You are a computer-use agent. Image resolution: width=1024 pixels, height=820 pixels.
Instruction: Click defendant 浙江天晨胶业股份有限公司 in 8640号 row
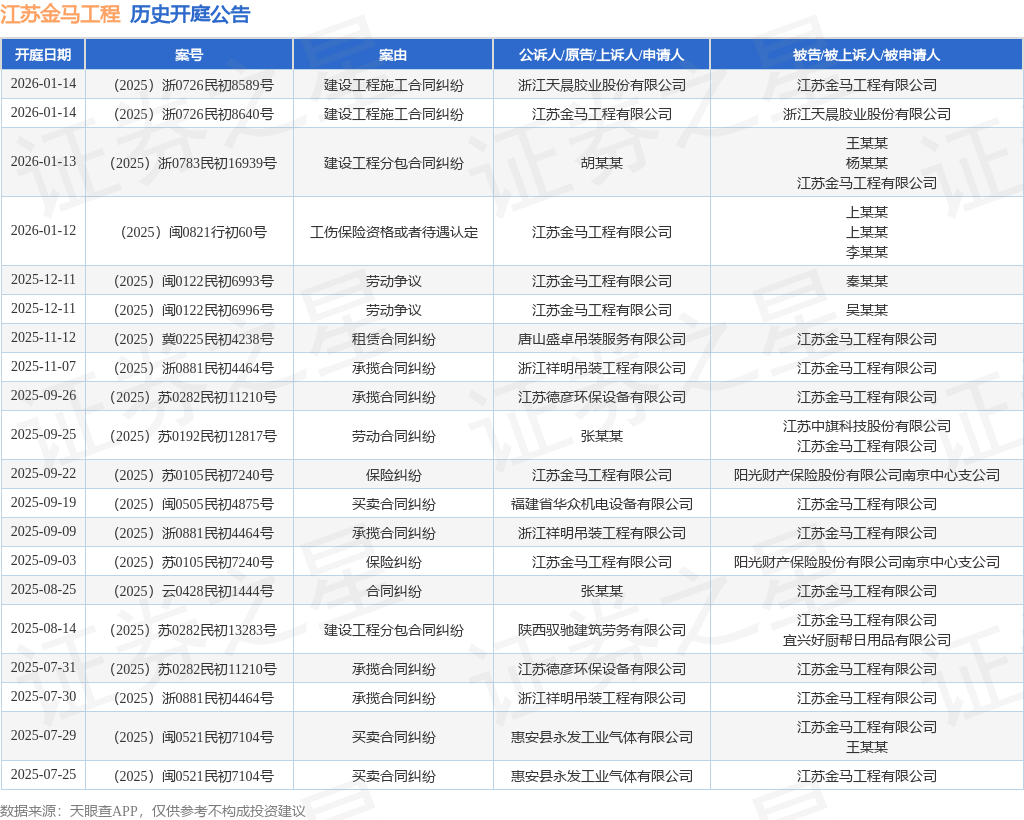tap(867, 114)
